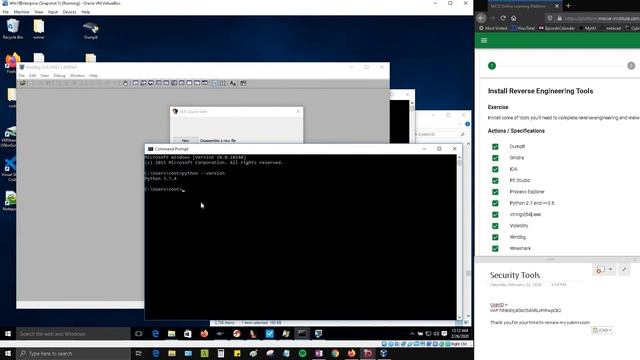640x360 pixels.
Task: Open the WinDbg Debug menu
Action: click(59, 76)
